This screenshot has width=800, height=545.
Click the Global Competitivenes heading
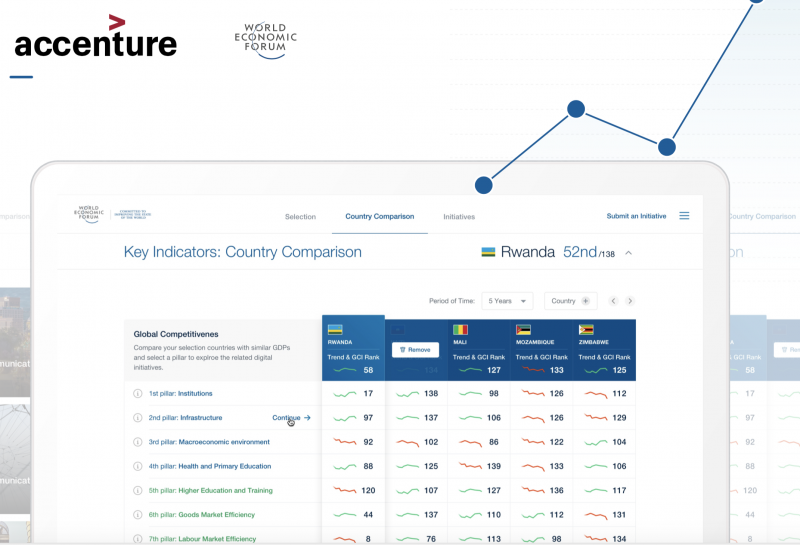[176, 334]
